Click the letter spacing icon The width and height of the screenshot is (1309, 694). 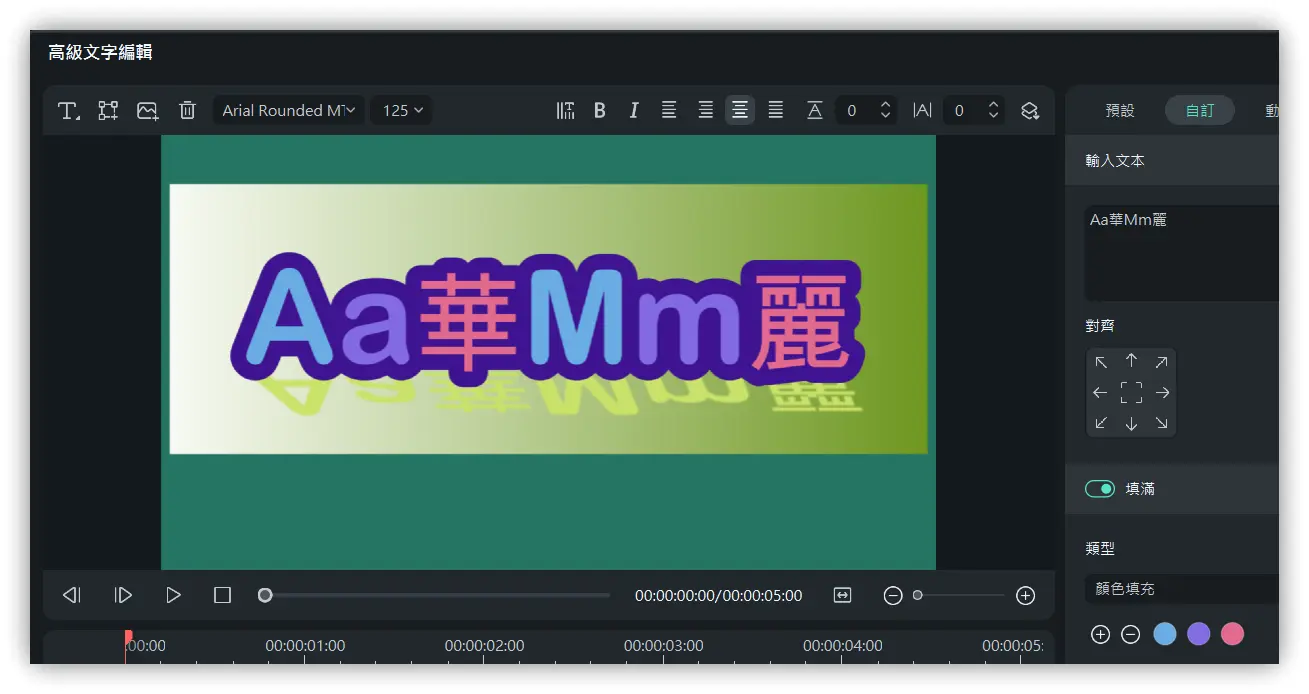pyautogui.click(x=921, y=110)
